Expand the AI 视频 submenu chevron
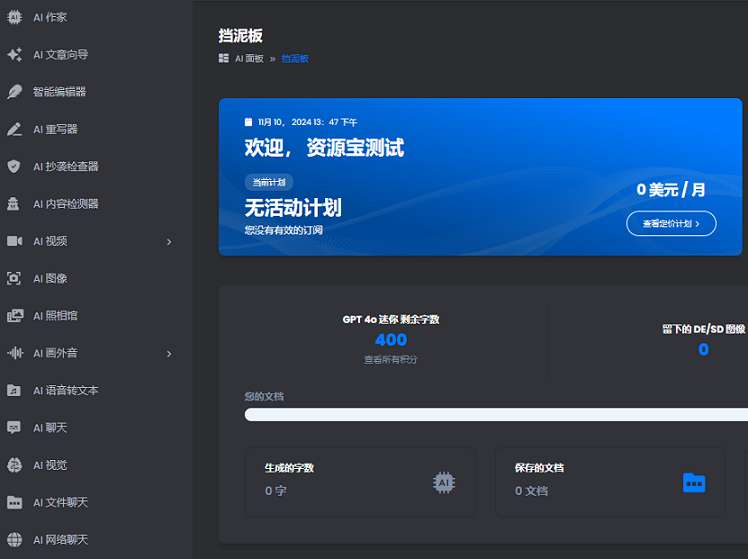748x559 pixels. (169, 241)
